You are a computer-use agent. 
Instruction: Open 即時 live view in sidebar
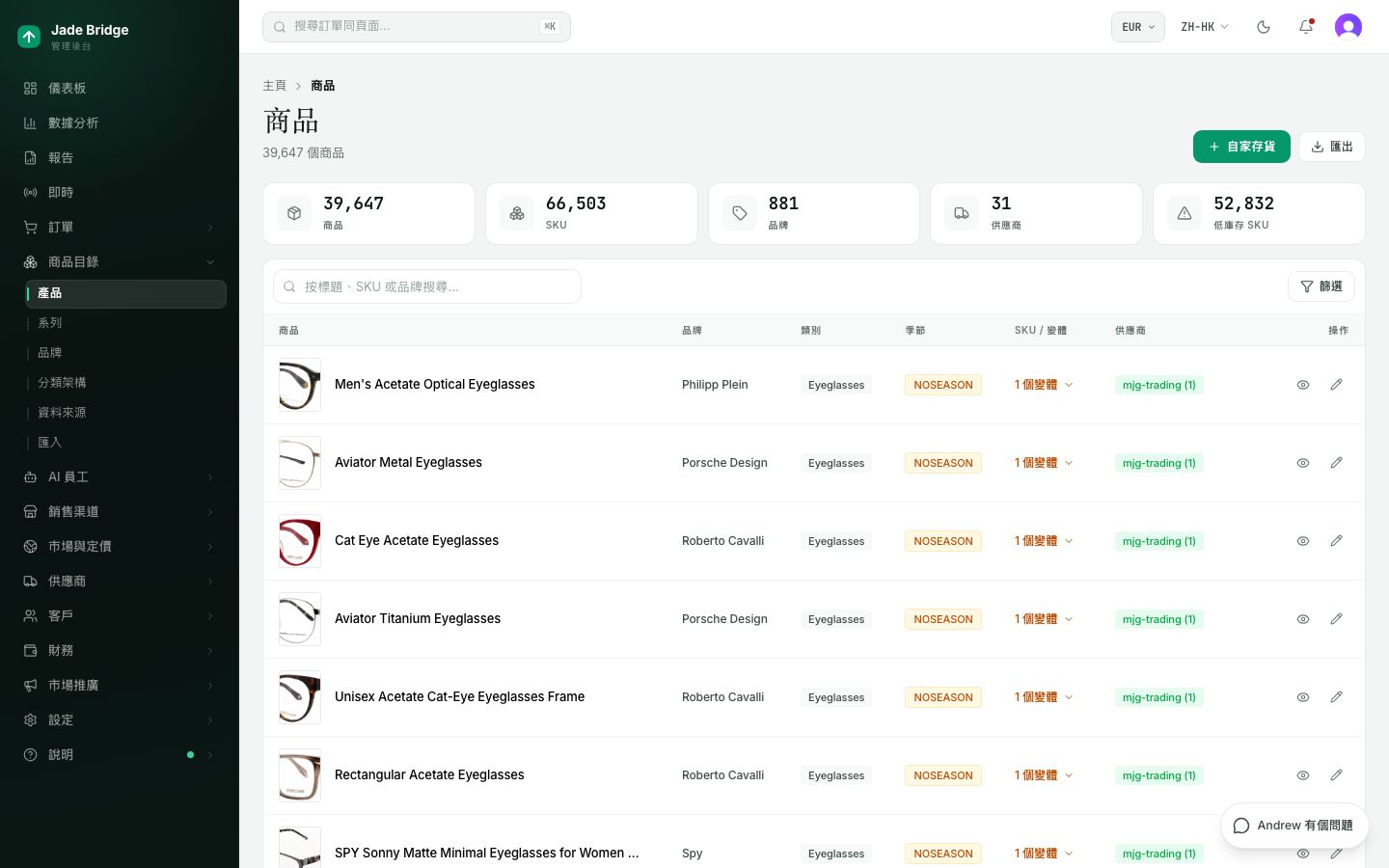coord(120,193)
